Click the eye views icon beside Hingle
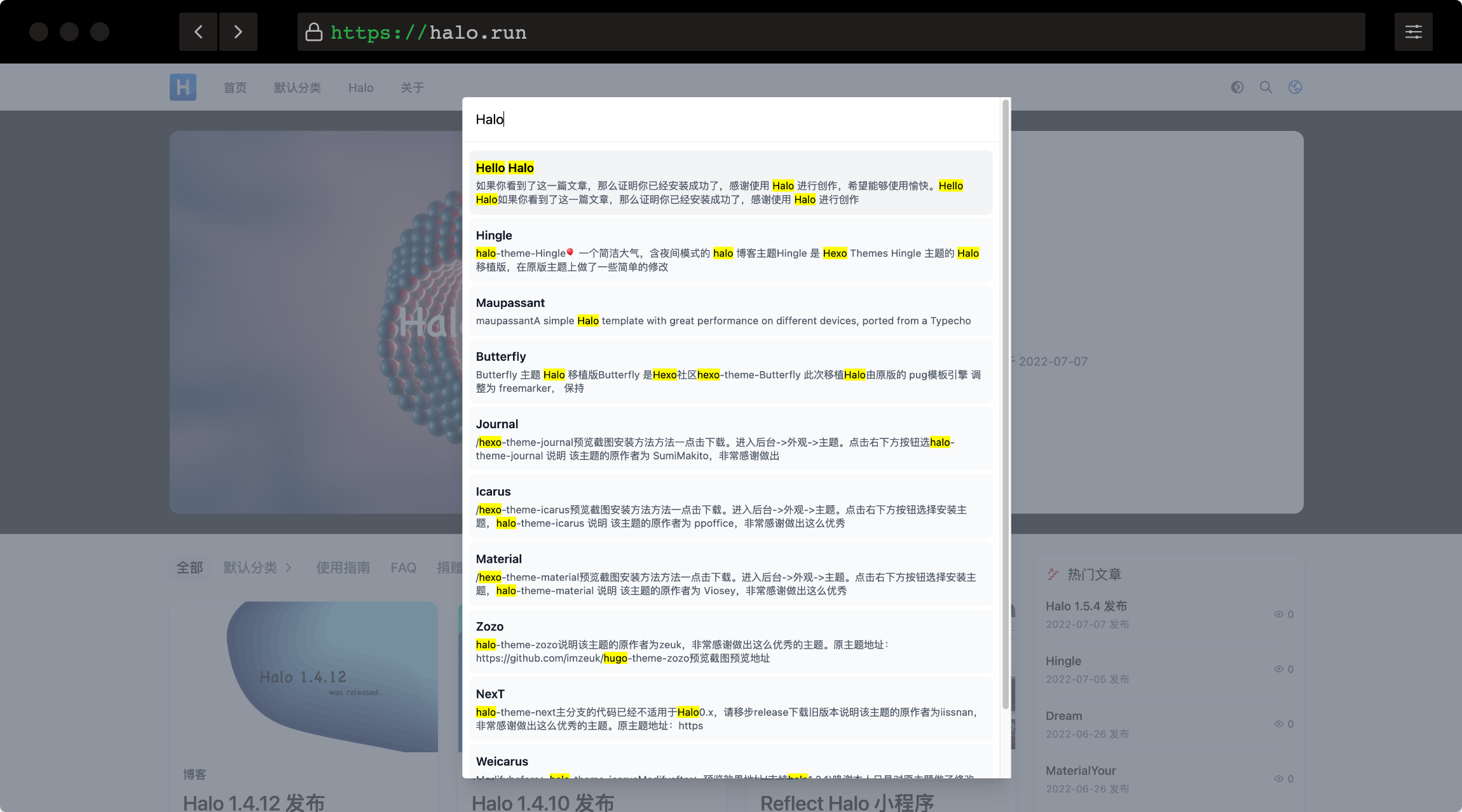 coord(1278,669)
